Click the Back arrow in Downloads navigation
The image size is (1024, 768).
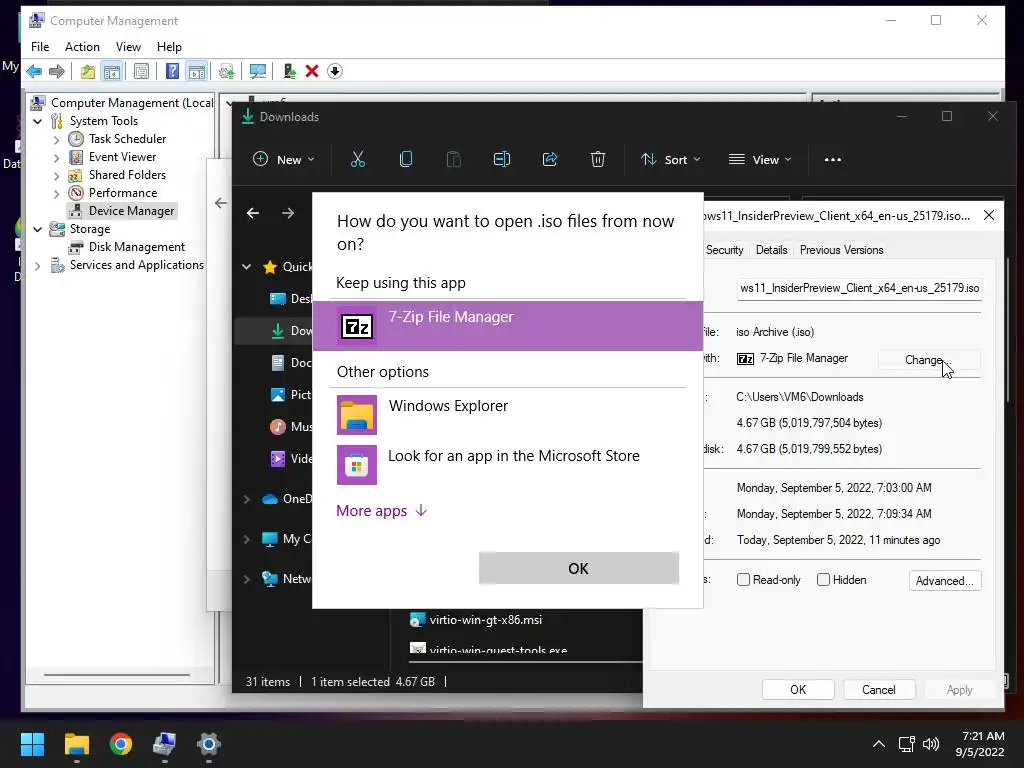253,213
